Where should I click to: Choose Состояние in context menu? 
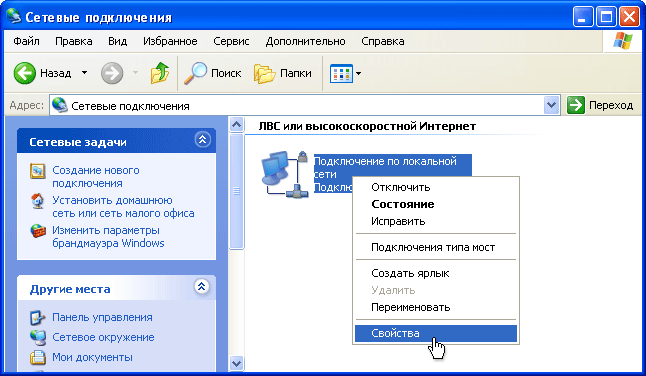[x=436, y=204]
